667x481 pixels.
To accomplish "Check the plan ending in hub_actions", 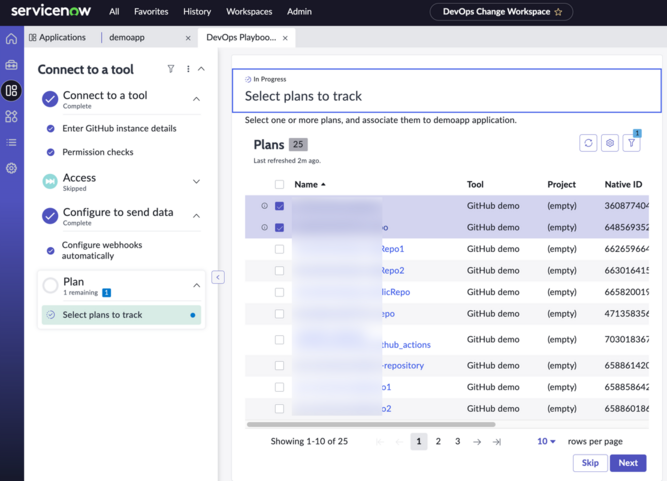I will coord(279,340).
